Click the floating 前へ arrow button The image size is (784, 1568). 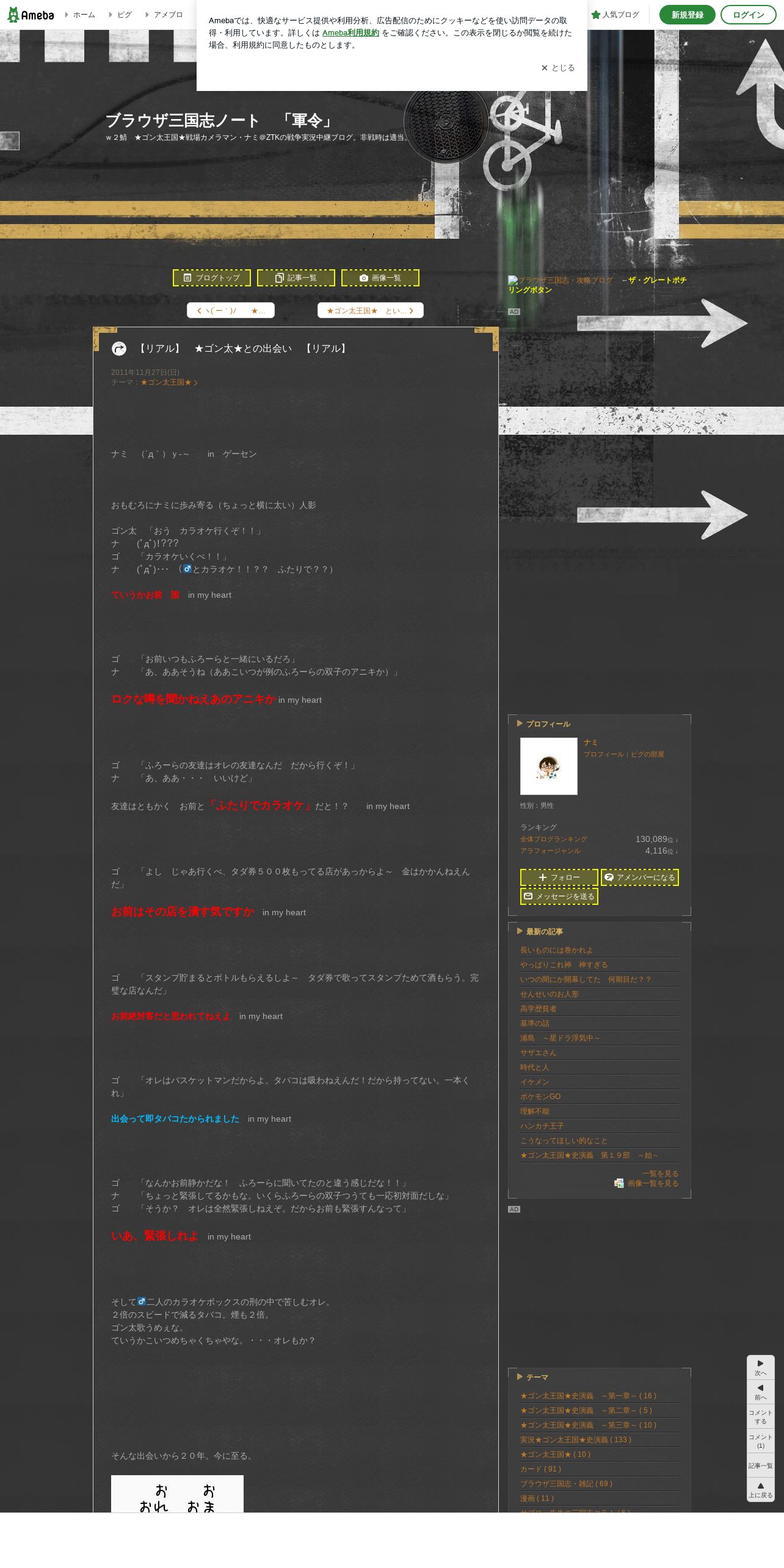tap(760, 1392)
